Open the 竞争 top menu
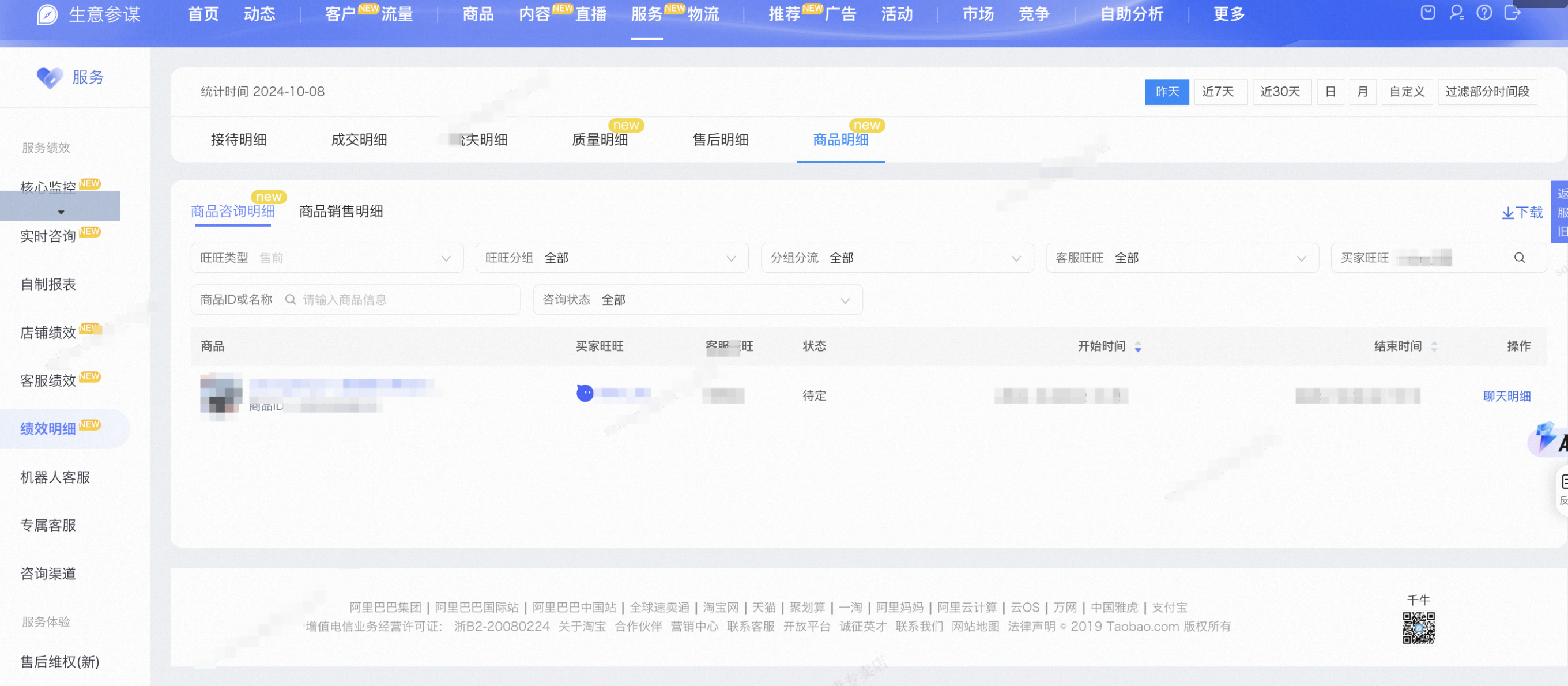 (x=1034, y=14)
